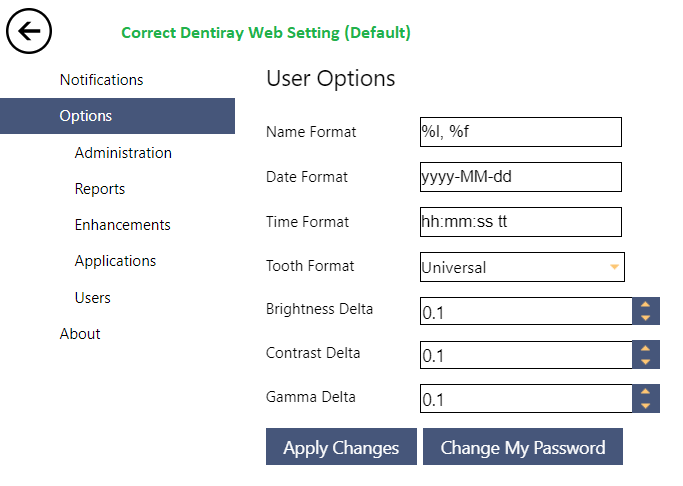Select Applications in the sidebar
This screenshot has width=683, height=486.
click(115, 261)
